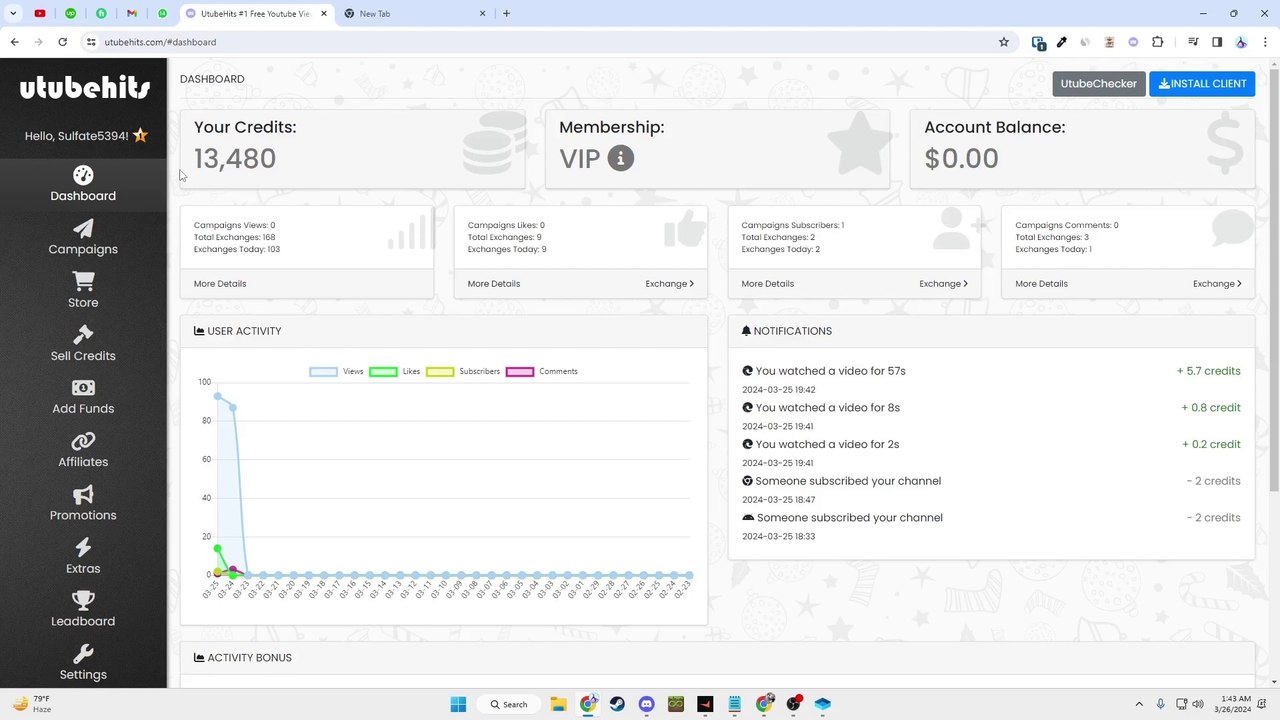Toggle Subscribers series in chart legend
1280x720 pixels.
[x=463, y=372]
